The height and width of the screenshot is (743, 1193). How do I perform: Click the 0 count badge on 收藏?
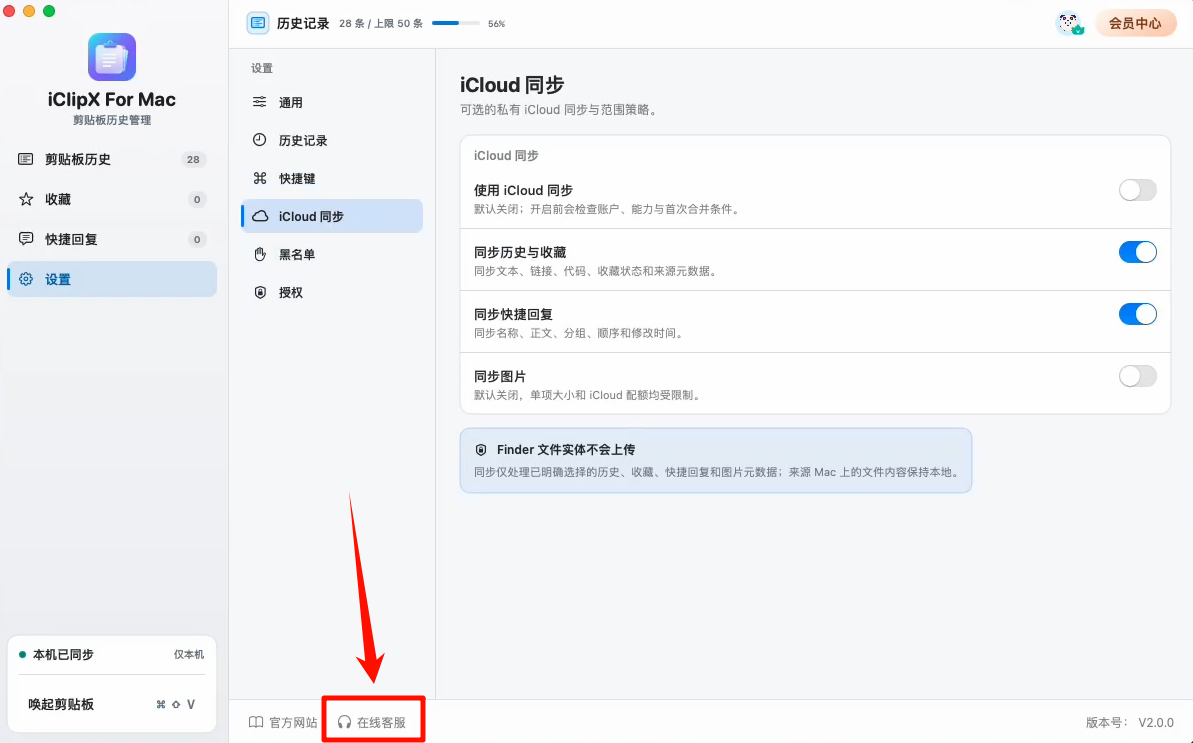pos(197,199)
